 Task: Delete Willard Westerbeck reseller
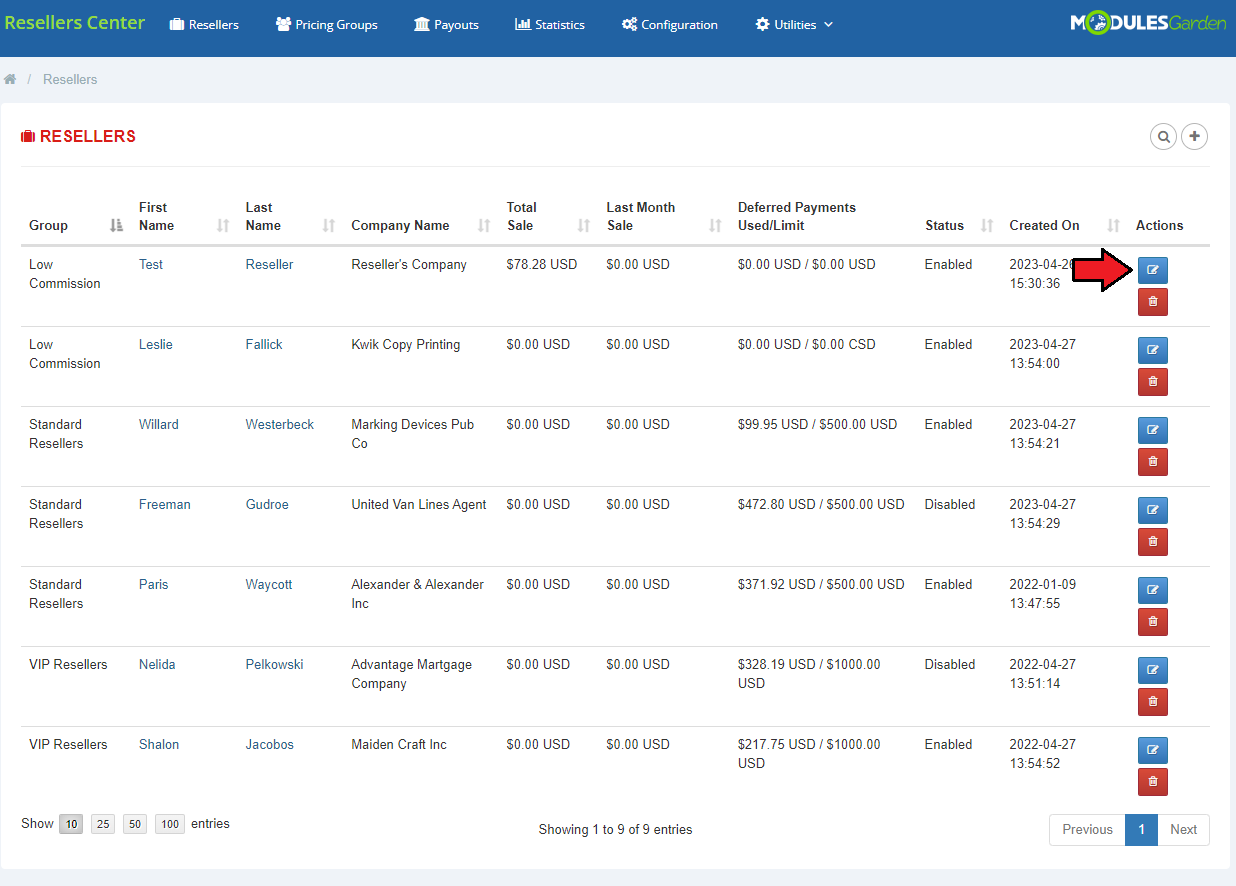click(1153, 462)
